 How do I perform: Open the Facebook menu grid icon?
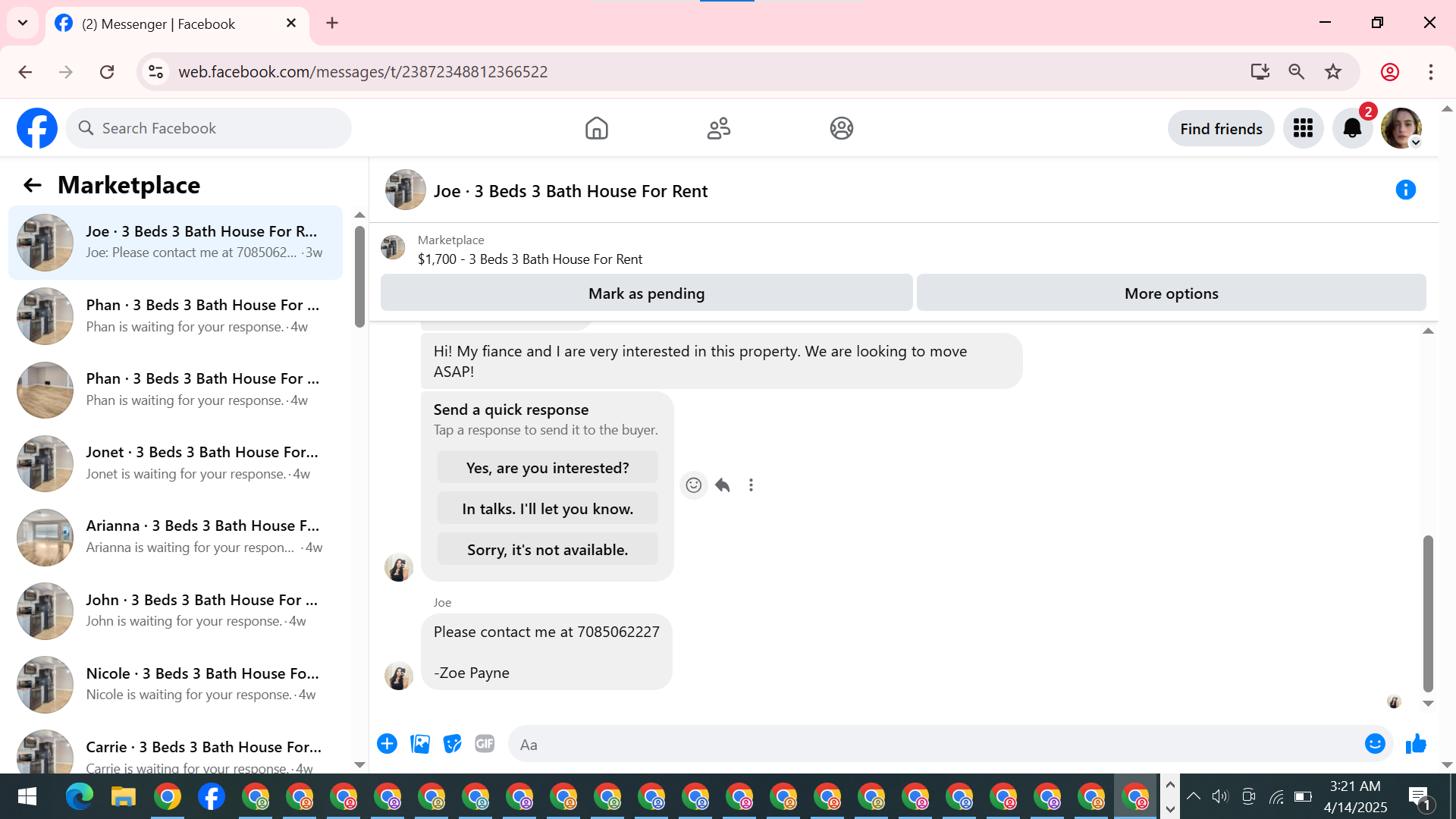tap(1303, 128)
